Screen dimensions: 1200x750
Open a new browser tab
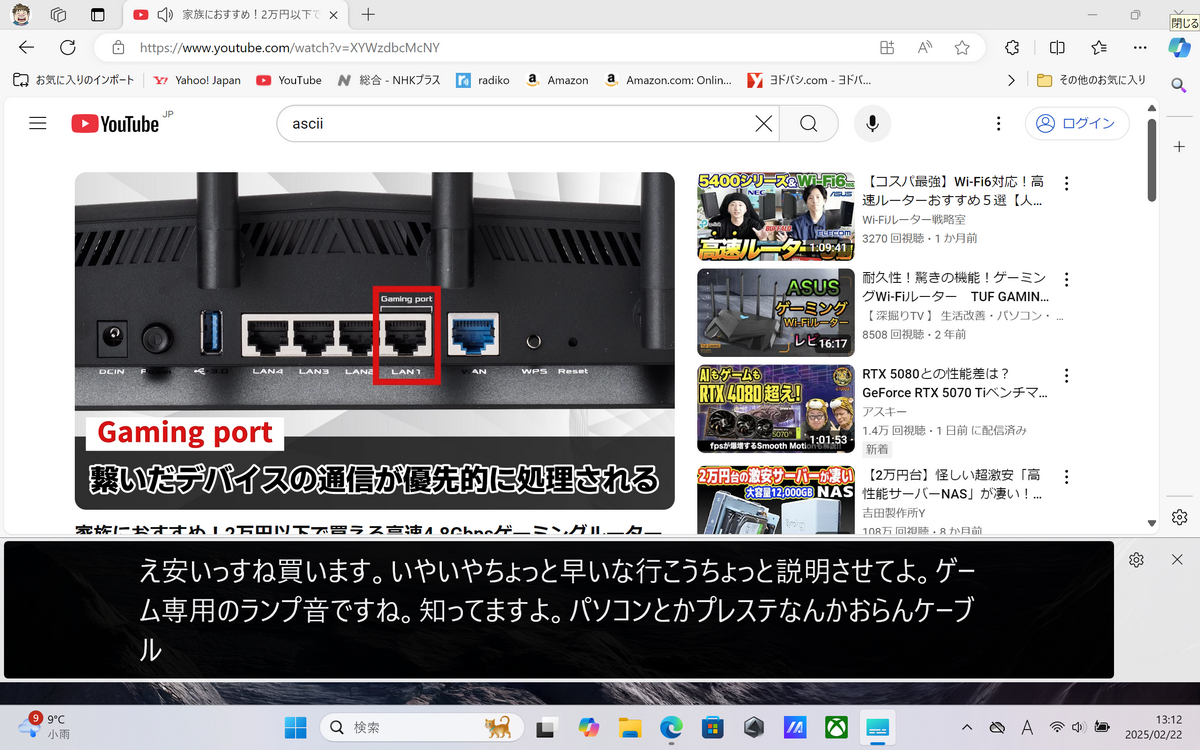click(368, 15)
